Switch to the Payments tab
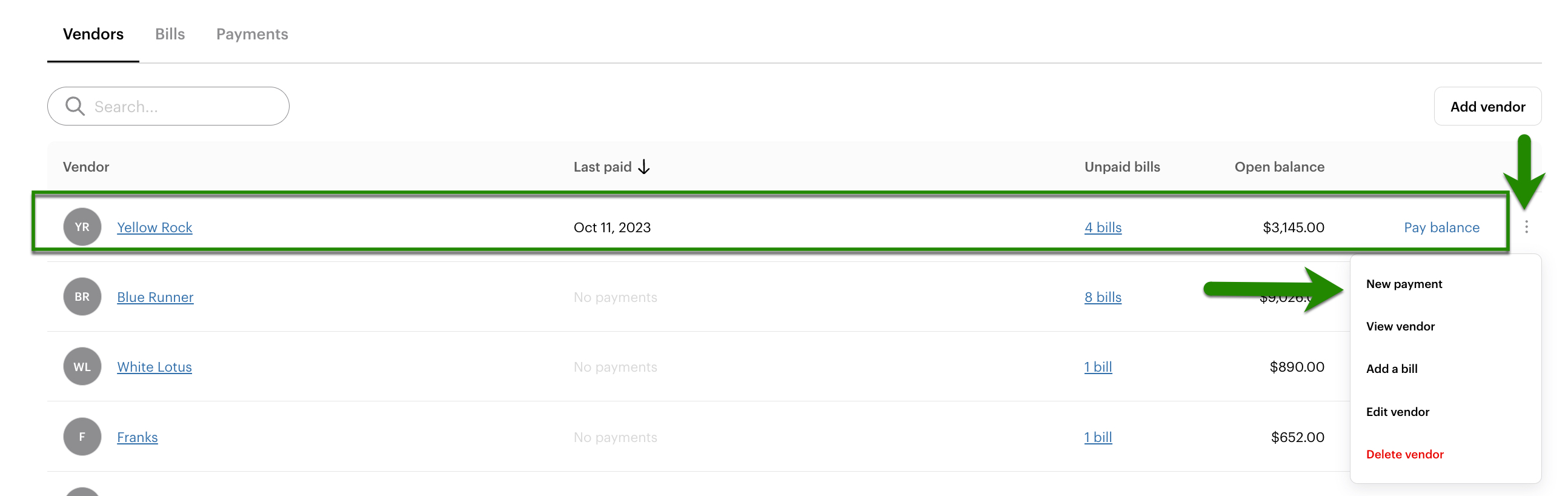The height and width of the screenshot is (496, 1568). click(x=251, y=34)
